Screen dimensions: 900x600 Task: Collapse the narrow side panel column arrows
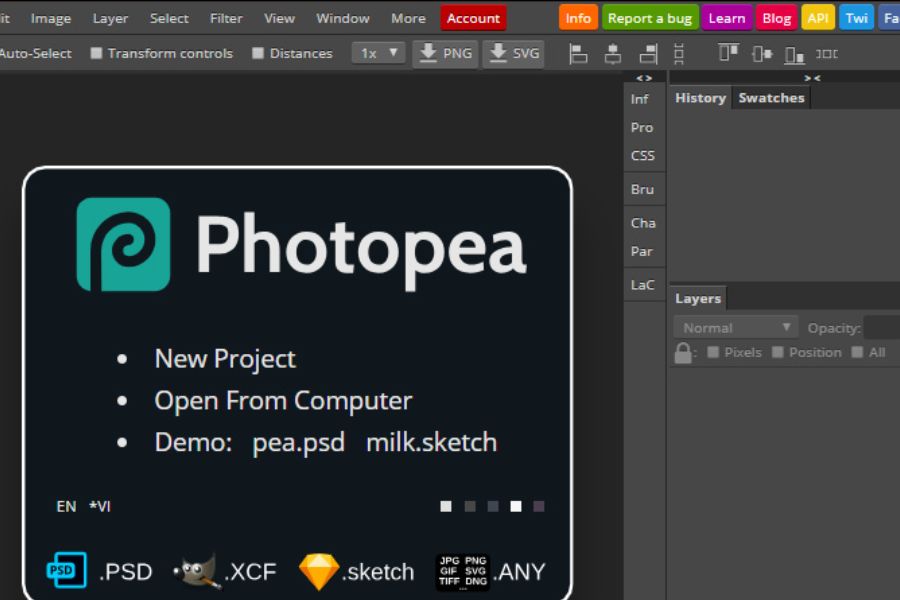pos(644,78)
